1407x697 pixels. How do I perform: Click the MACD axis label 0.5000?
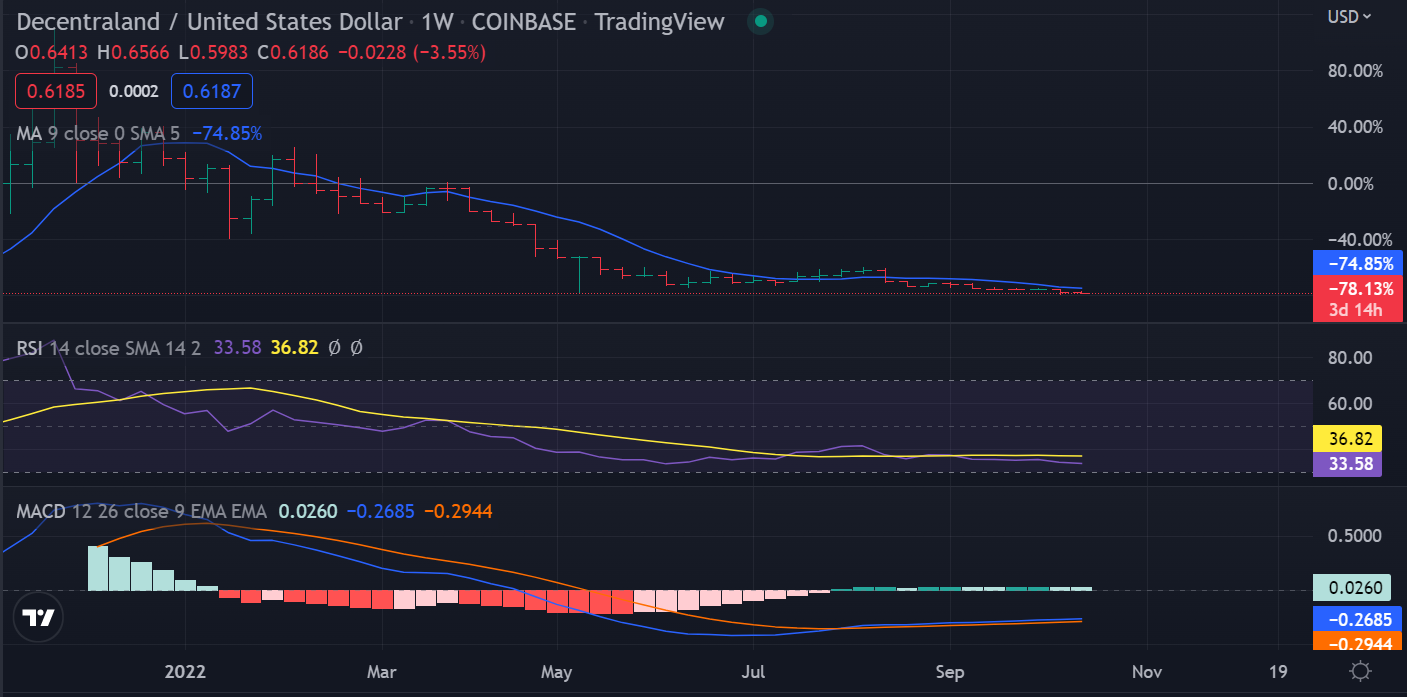click(1354, 536)
